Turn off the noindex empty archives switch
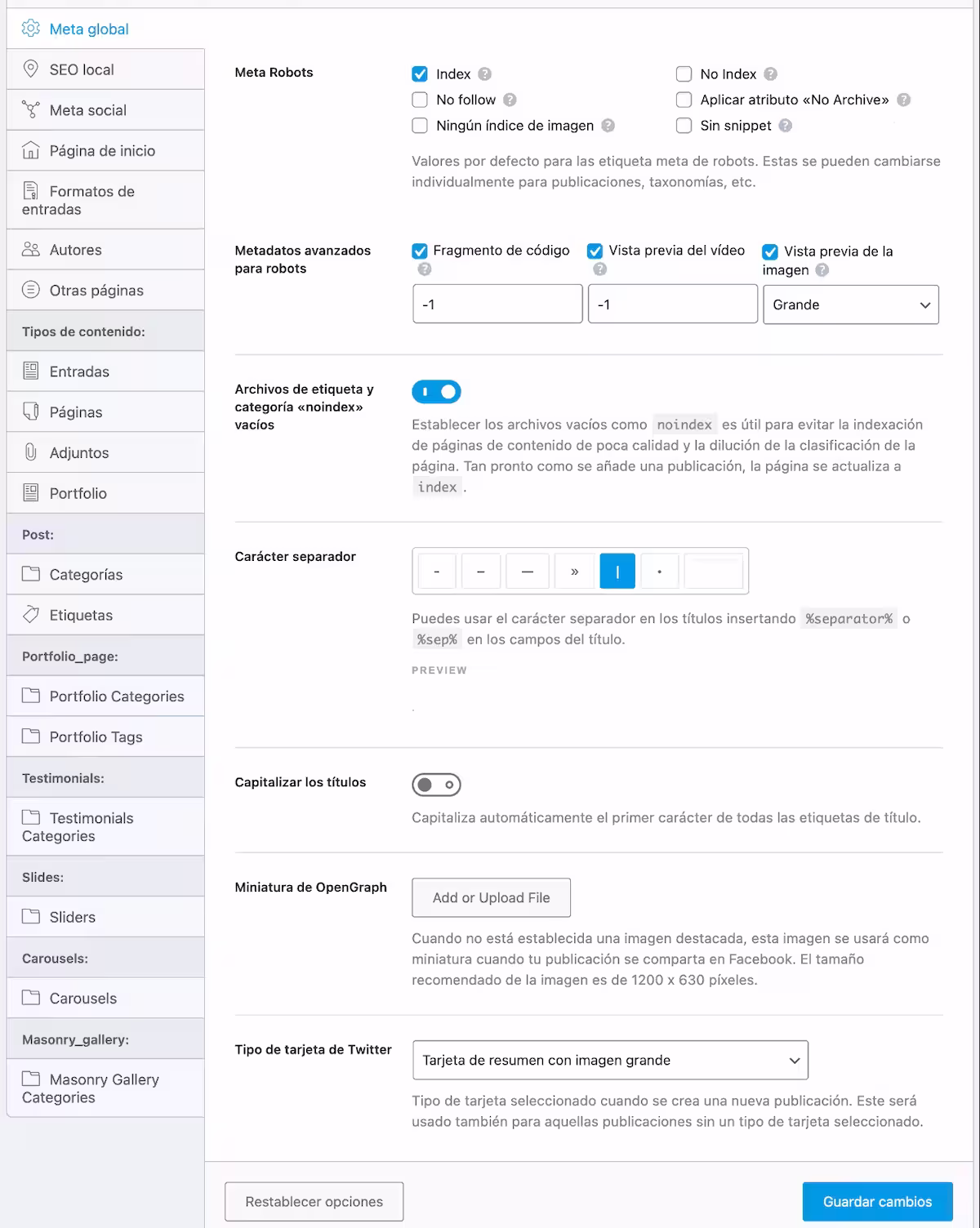The height and width of the screenshot is (1228, 980). coord(436,392)
